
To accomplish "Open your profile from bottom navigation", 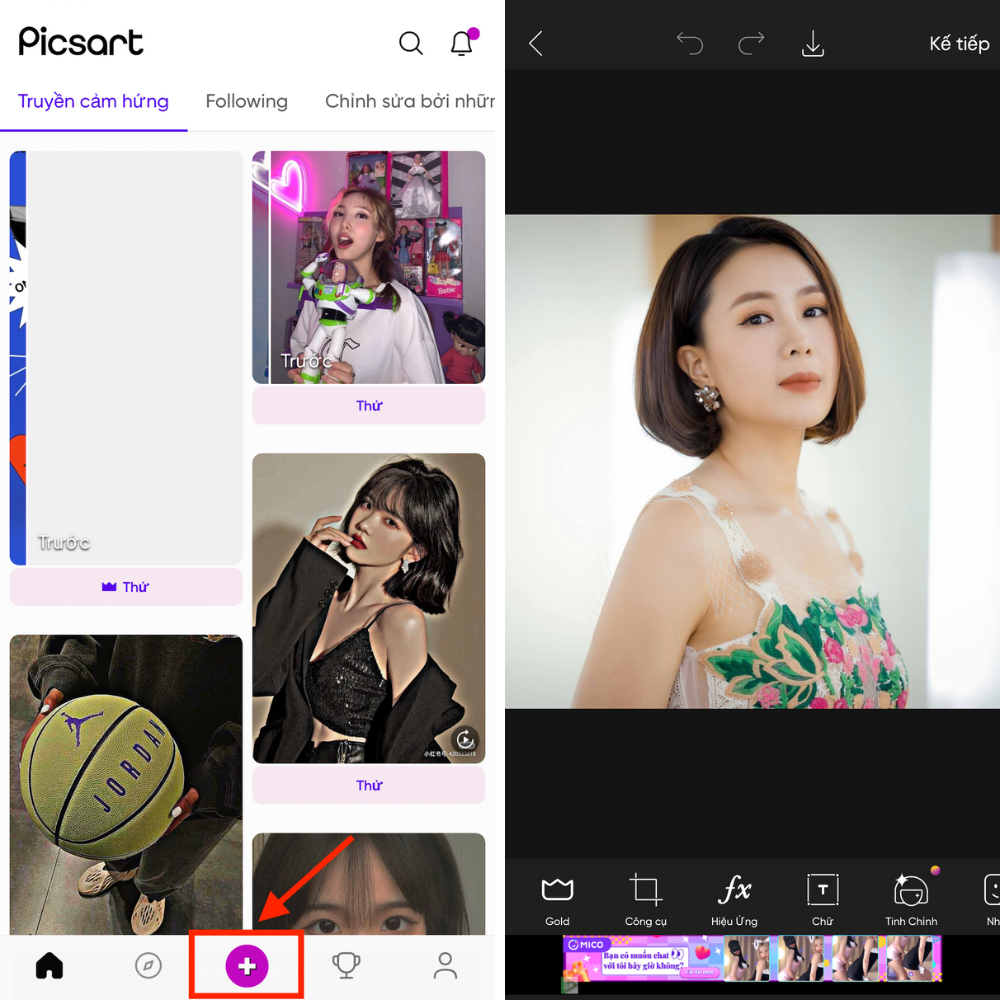I will click(444, 965).
